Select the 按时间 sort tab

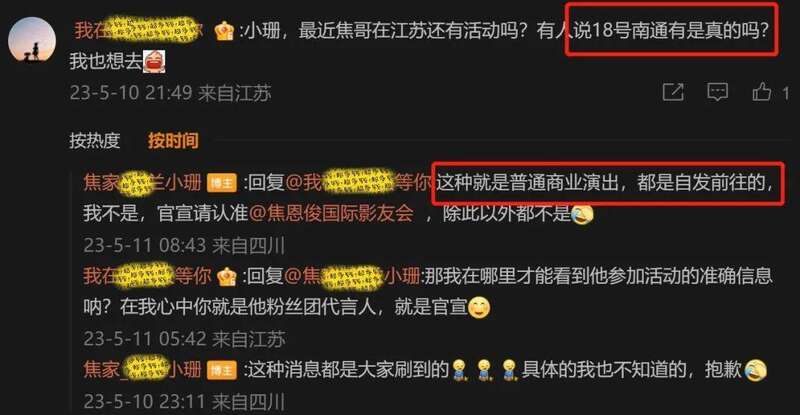(x=173, y=140)
